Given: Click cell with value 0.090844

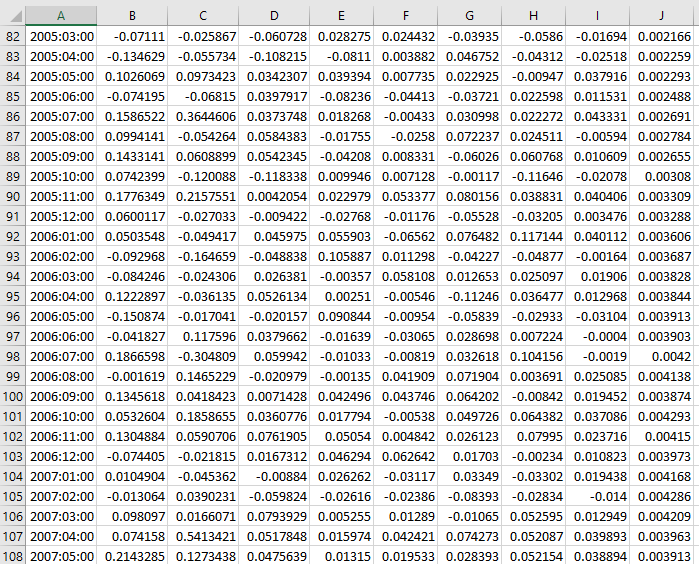Looking at the screenshot, I should click(x=341, y=317).
